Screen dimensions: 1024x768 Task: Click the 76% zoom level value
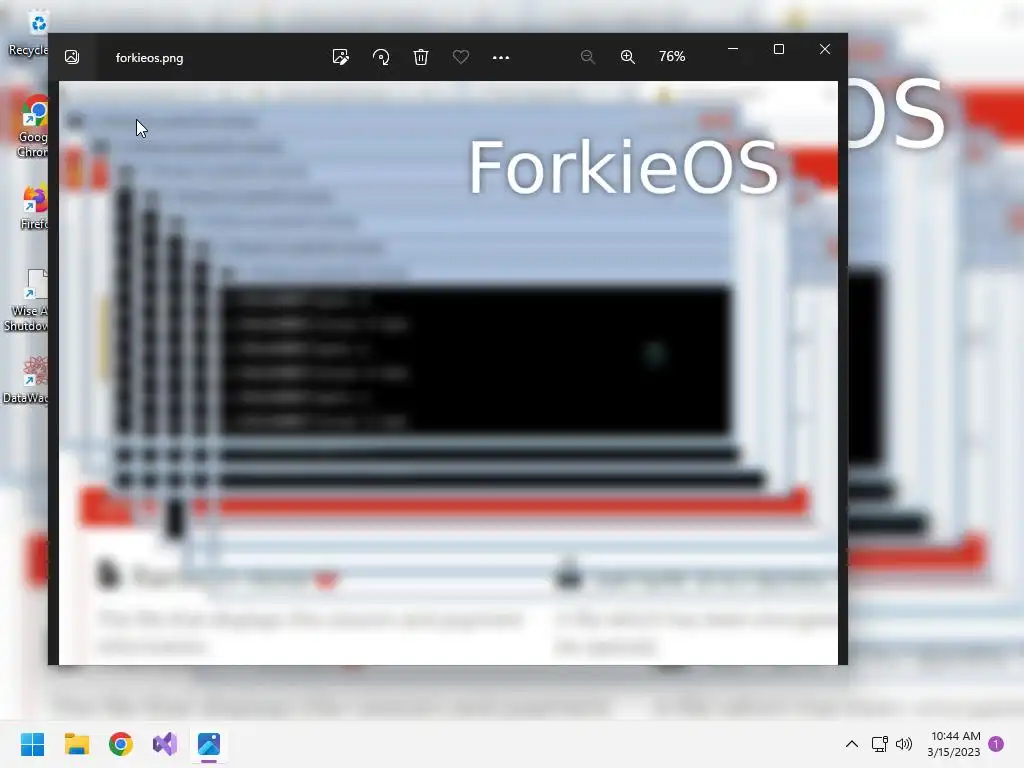[672, 57]
